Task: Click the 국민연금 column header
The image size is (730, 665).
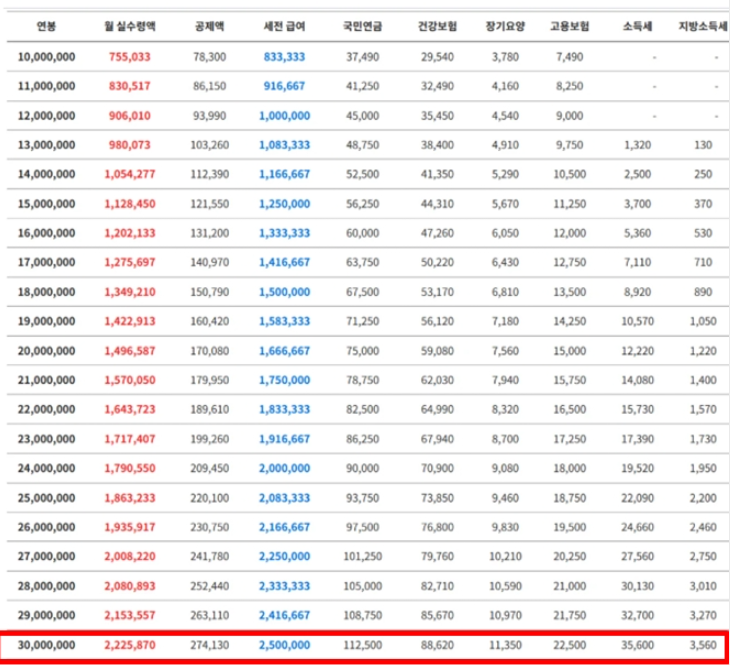Action: 363,27
